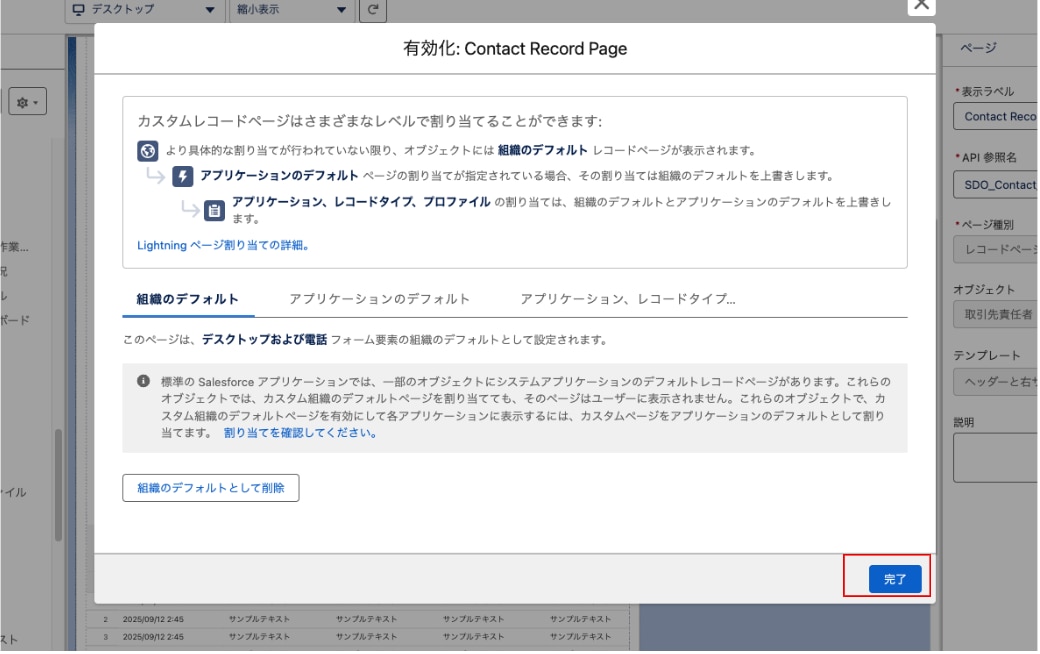Click the gear settings icon on left
The width and height of the screenshot is (1040, 654).
point(26,103)
